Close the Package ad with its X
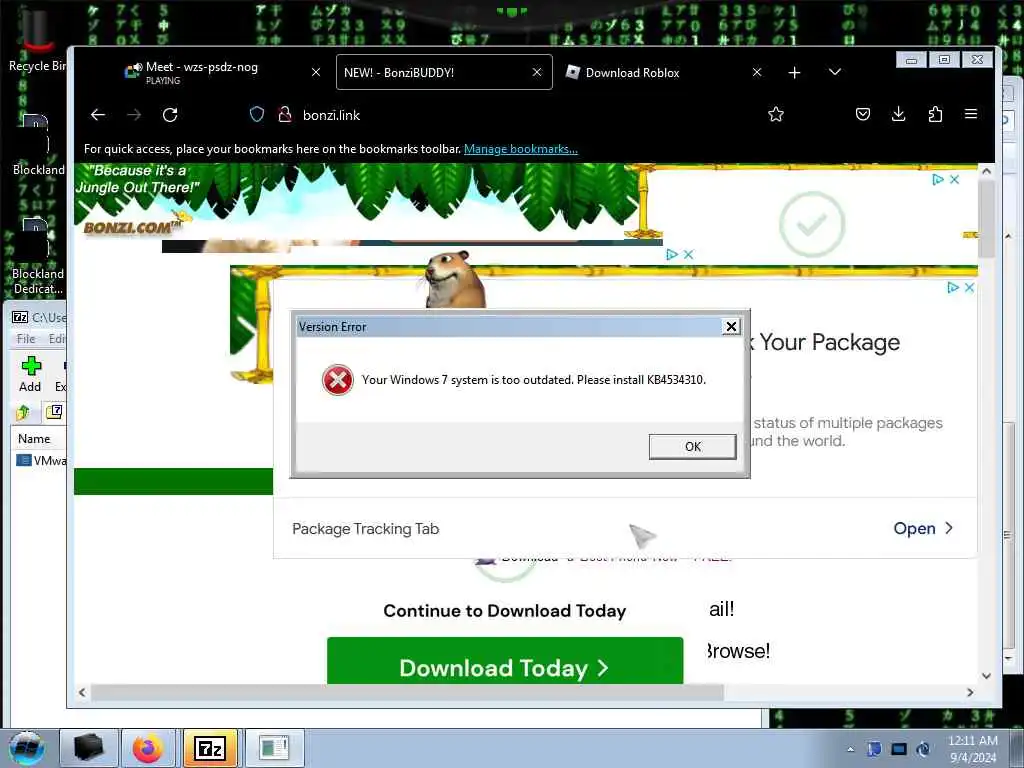This screenshot has height=768, width=1024. coord(969,287)
